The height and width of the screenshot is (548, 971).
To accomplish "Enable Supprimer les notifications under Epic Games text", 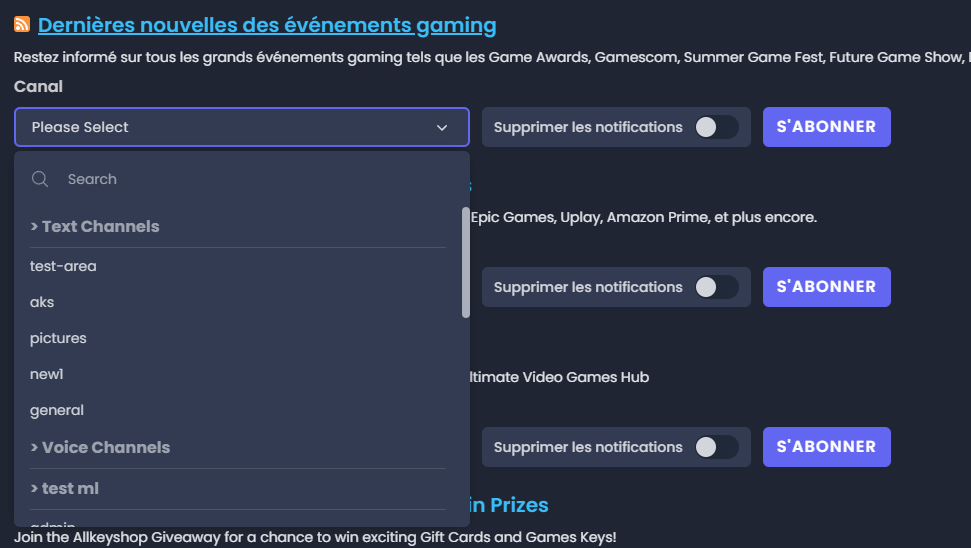I will click(x=716, y=287).
